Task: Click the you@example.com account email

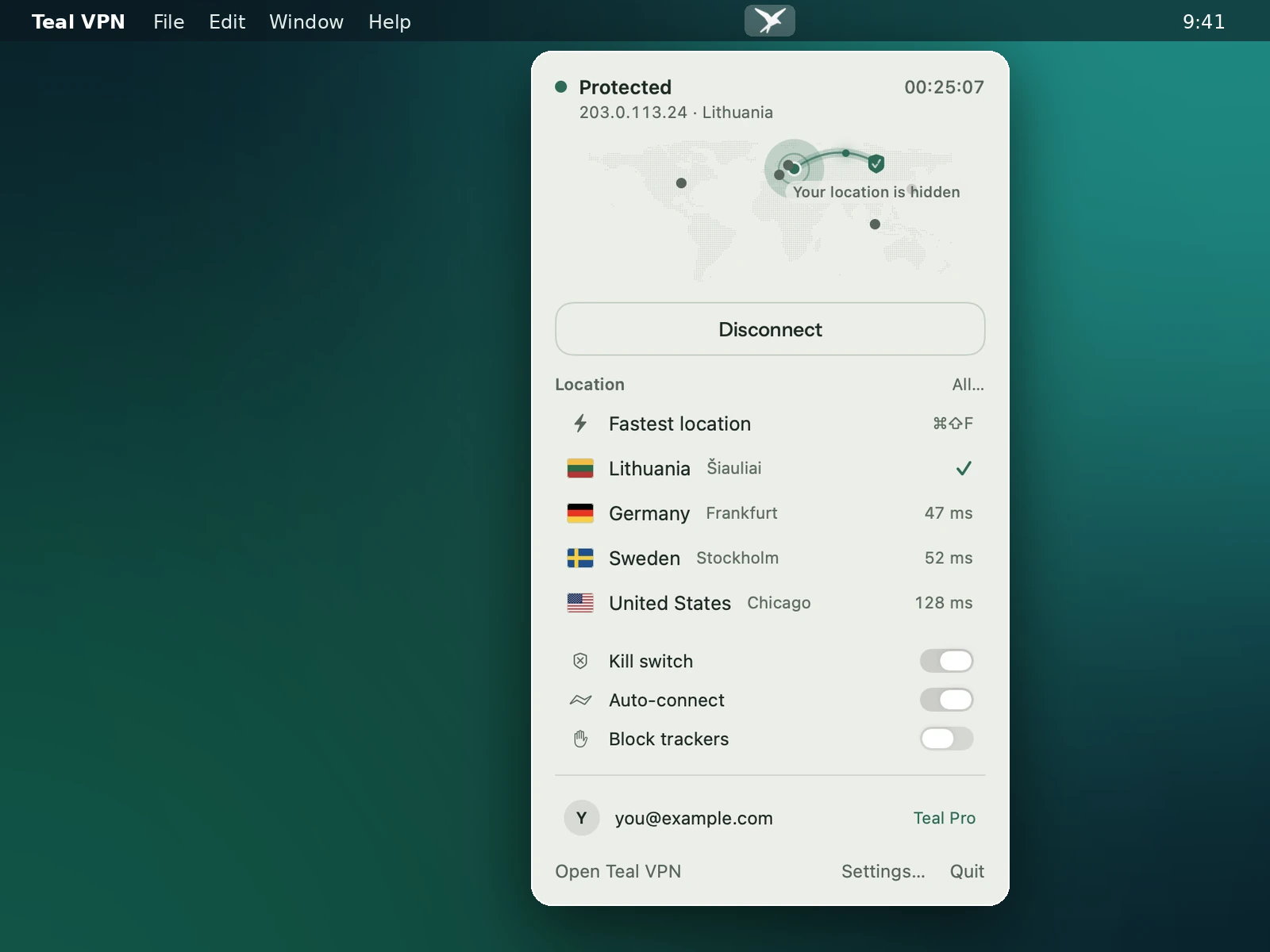Action: pyautogui.click(x=694, y=818)
